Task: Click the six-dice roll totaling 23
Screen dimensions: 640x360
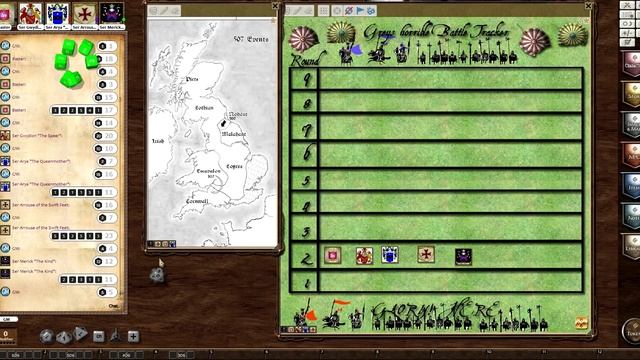Action: click(83, 236)
